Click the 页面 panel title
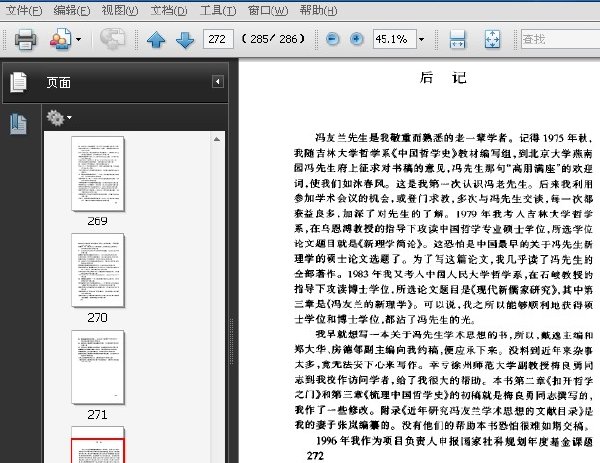The image size is (600, 463). click(59, 82)
